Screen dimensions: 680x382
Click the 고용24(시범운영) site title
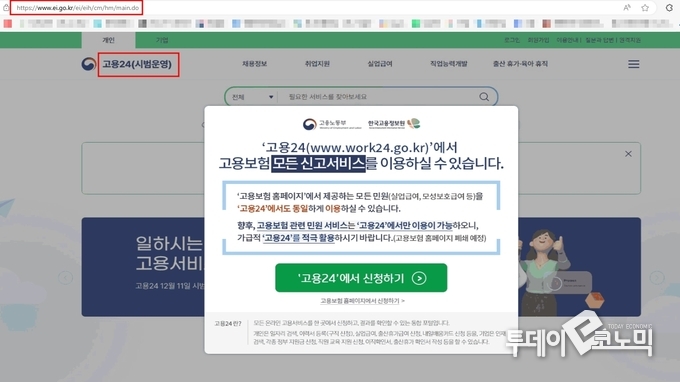137,64
